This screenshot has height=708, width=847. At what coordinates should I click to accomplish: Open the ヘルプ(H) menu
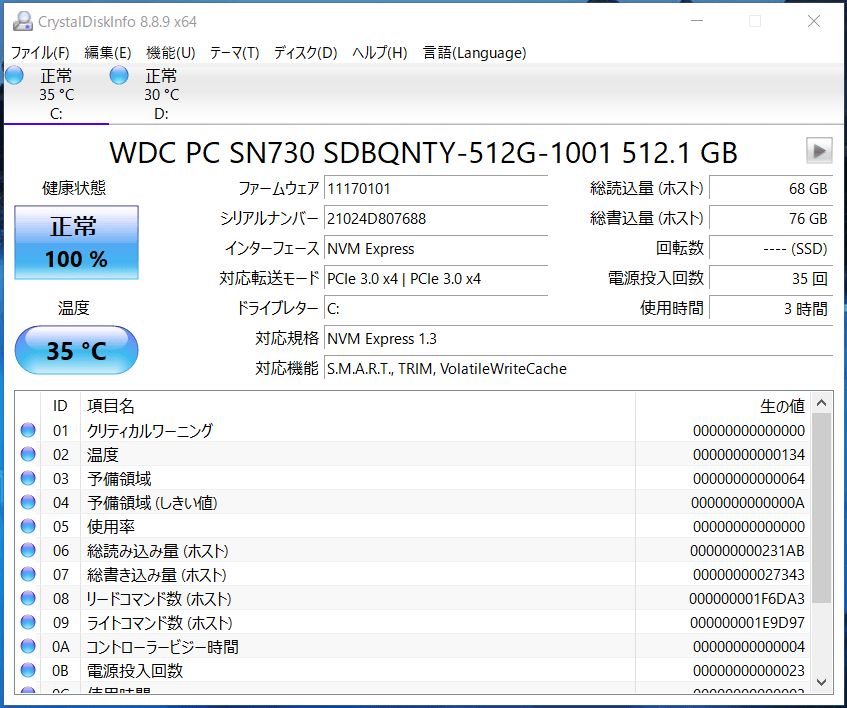(x=379, y=52)
